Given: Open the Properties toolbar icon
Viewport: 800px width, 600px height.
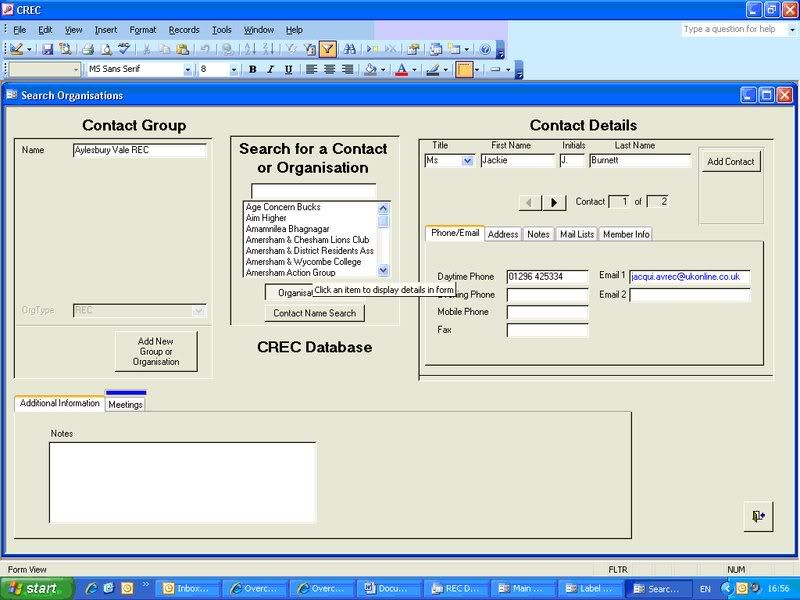Looking at the screenshot, I should [x=413, y=49].
